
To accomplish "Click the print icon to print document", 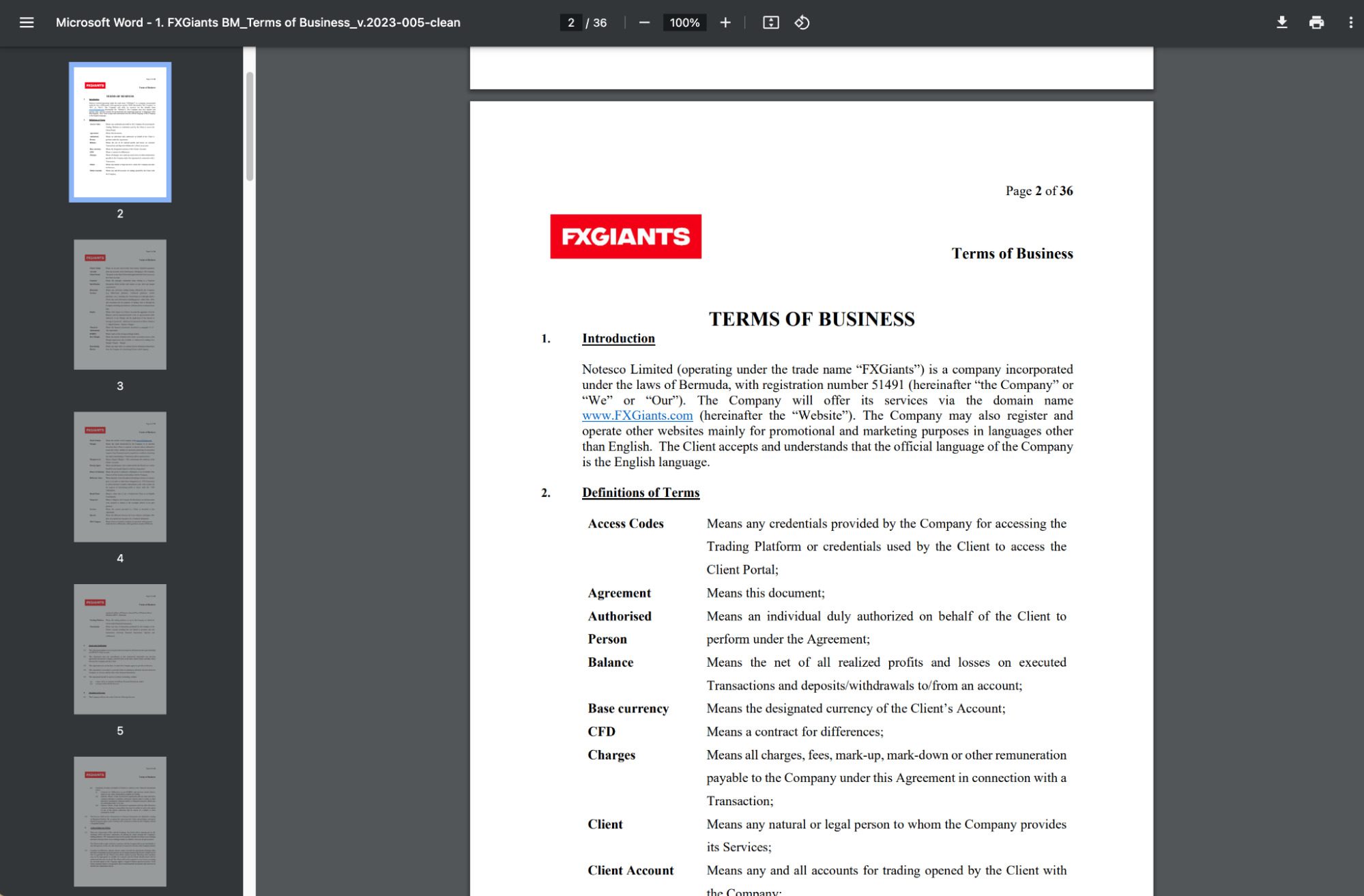I will tap(1317, 22).
